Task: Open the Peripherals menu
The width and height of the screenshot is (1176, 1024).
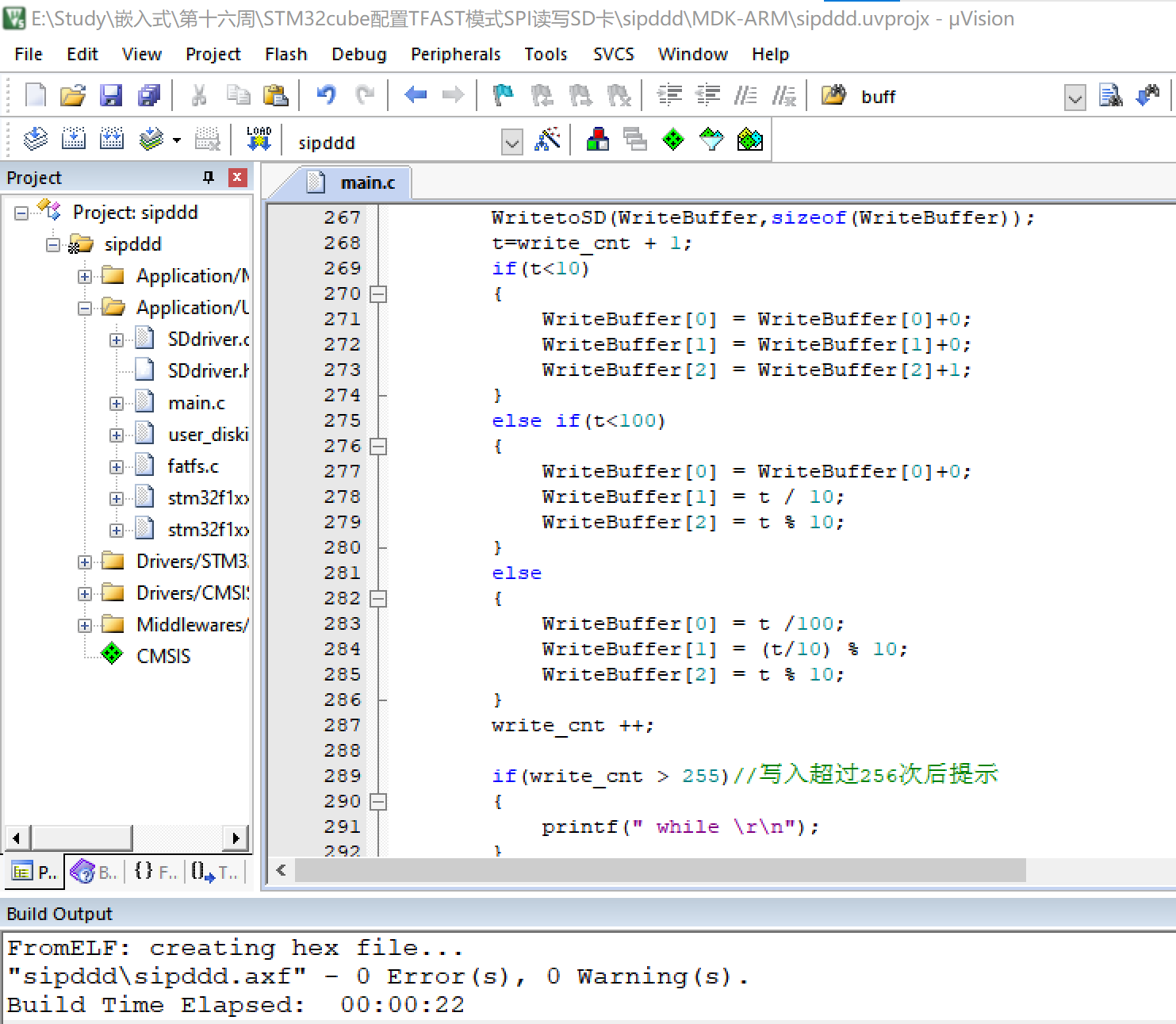Action: tap(456, 54)
